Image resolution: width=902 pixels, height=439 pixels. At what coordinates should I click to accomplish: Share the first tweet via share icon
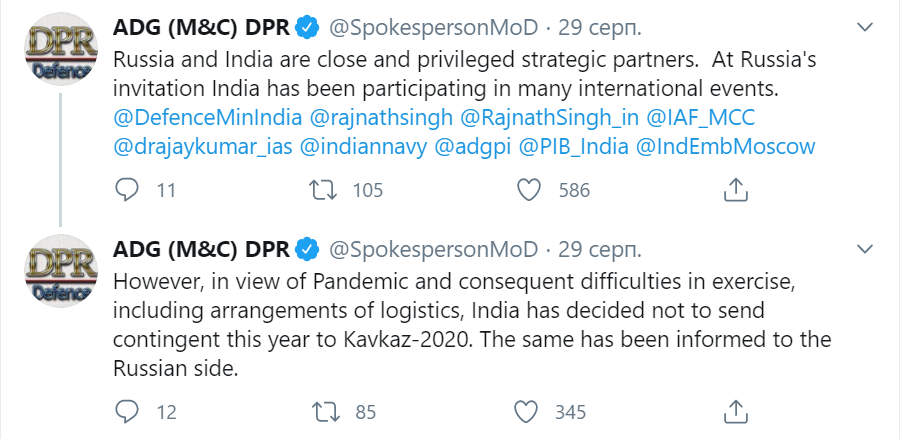coord(735,189)
